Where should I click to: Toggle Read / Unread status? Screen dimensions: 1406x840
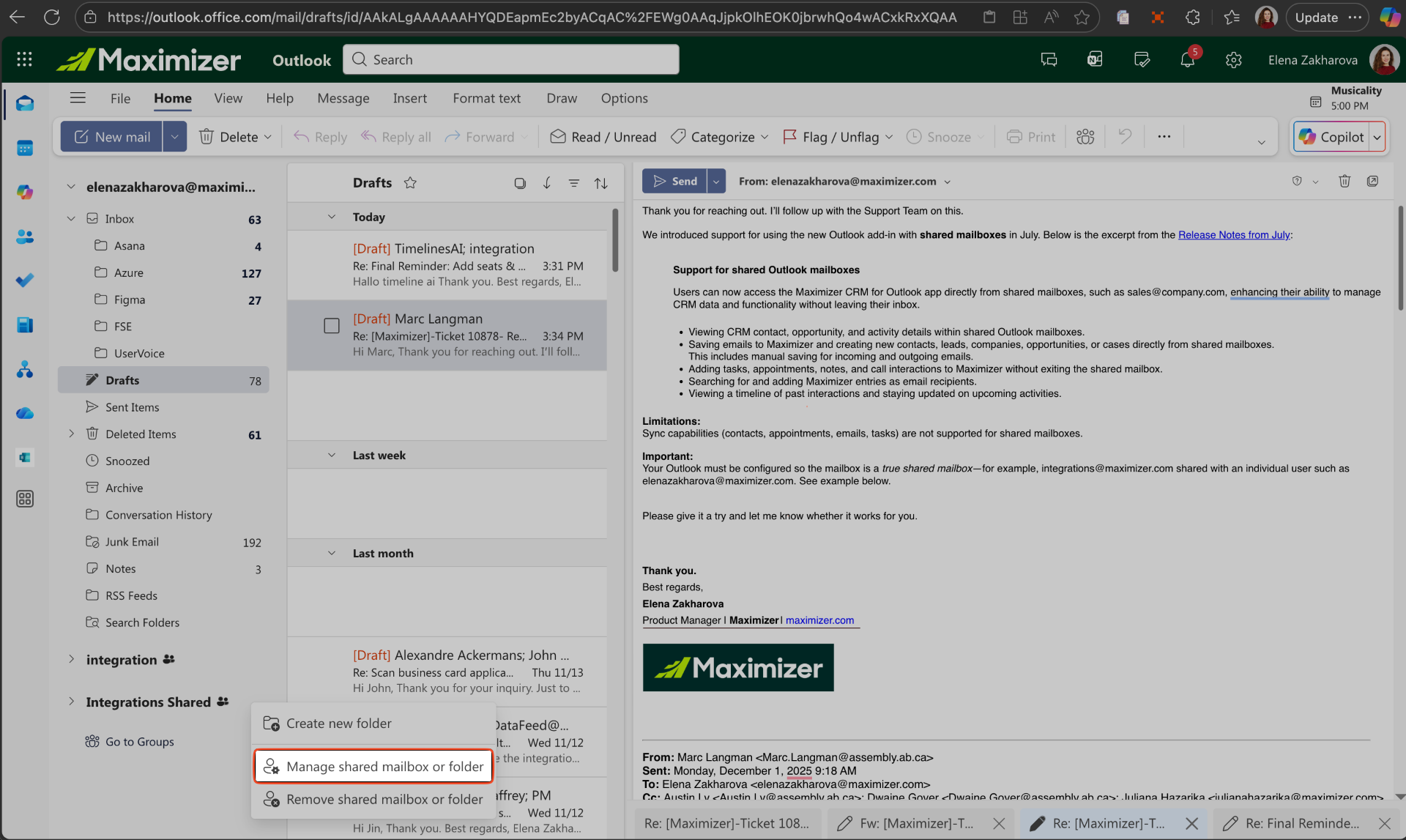tap(603, 137)
